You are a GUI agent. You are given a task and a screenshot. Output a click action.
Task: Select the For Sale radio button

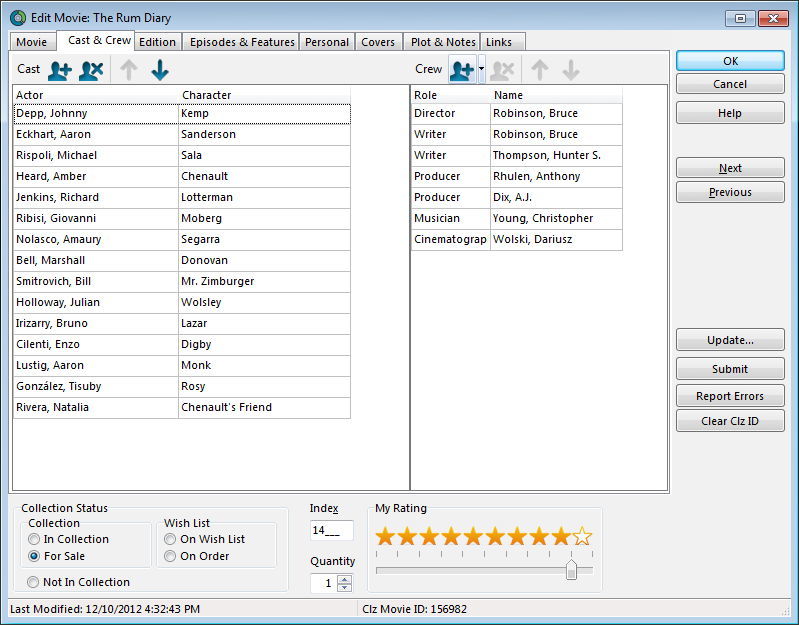point(34,556)
